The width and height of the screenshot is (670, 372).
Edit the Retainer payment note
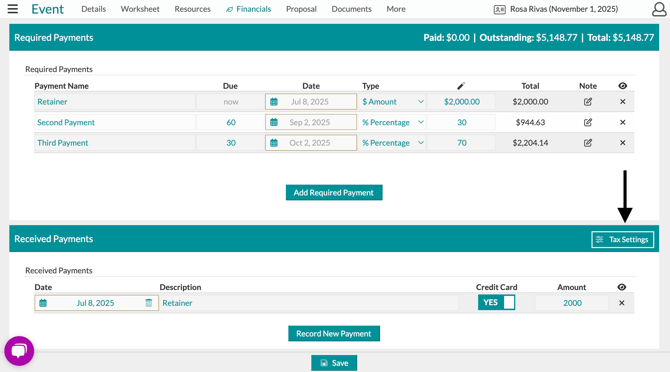click(588, 102)
